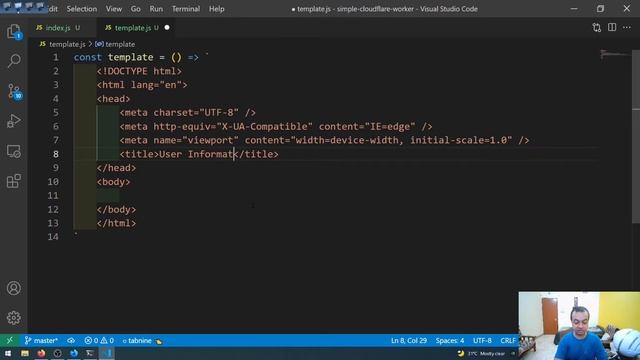Image resolution: width=640 pixels, height=360 pixels.
Task: Open the Explorer view in activity bar
Action: (x=14, y=31)
